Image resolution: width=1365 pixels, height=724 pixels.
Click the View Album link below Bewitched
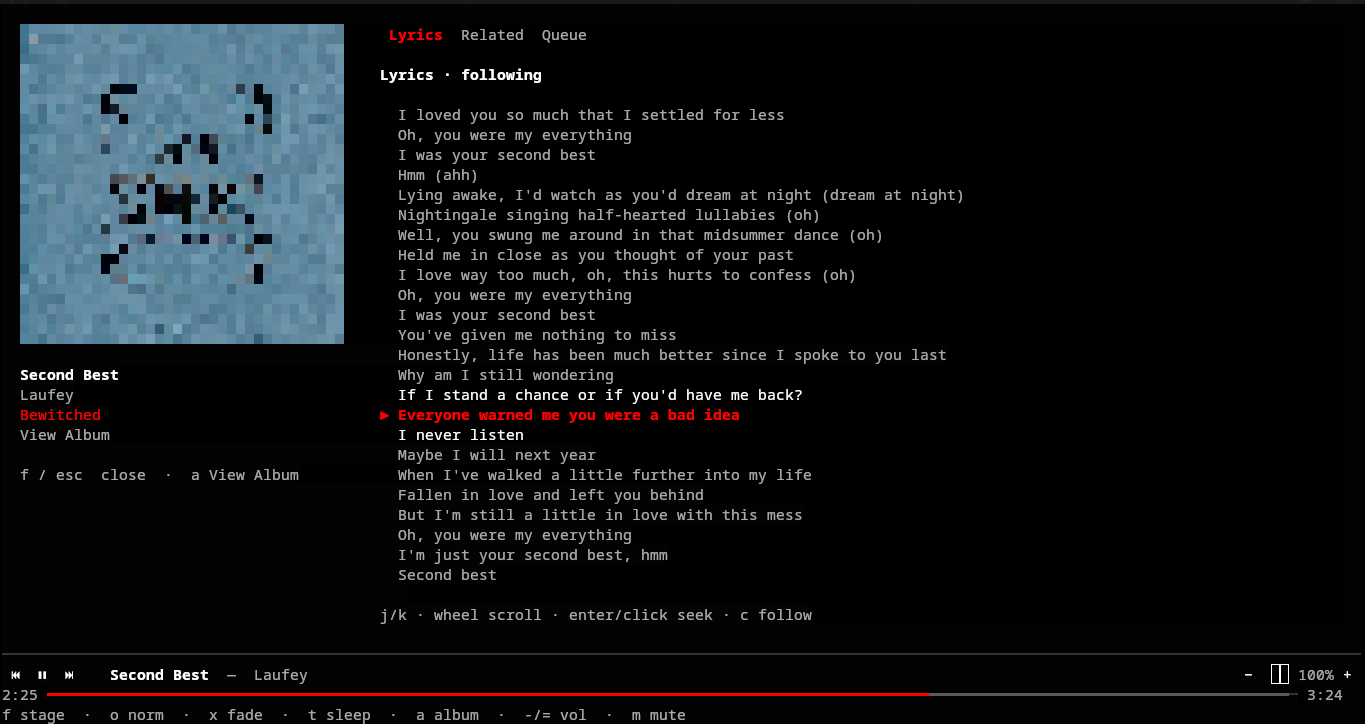click(x=65, y=435)
